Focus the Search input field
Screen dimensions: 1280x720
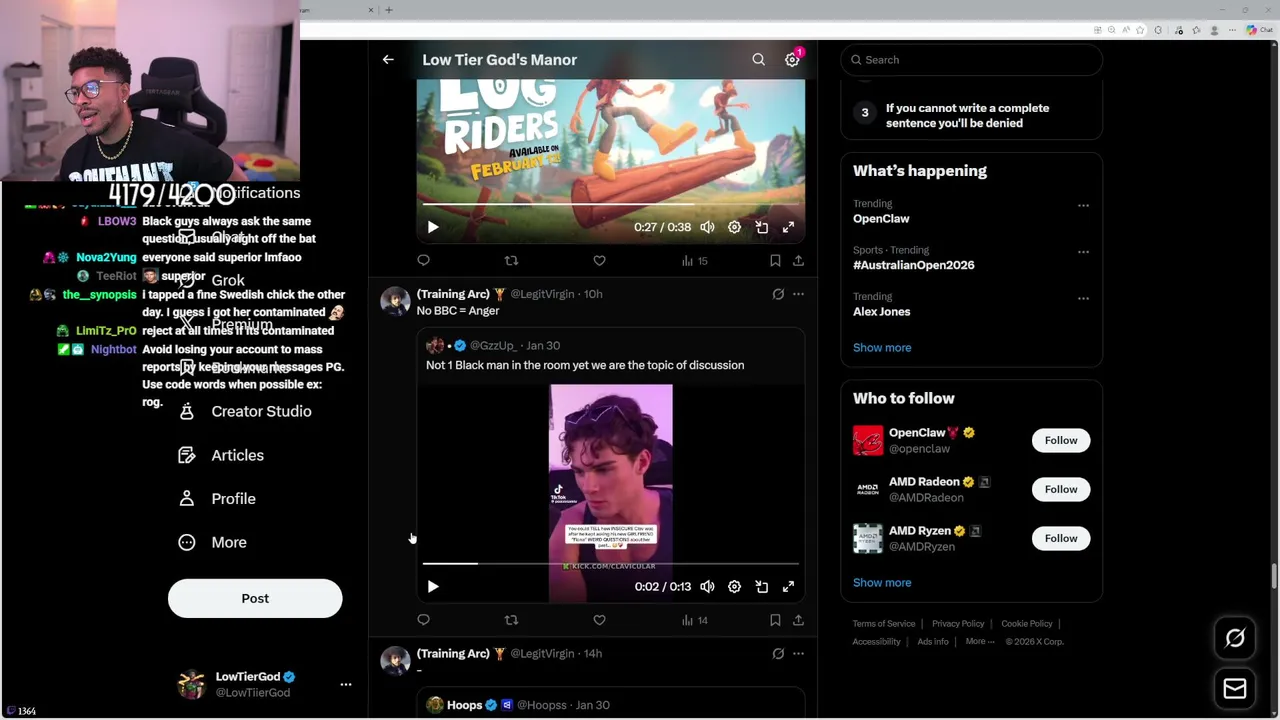coord(971,60)
